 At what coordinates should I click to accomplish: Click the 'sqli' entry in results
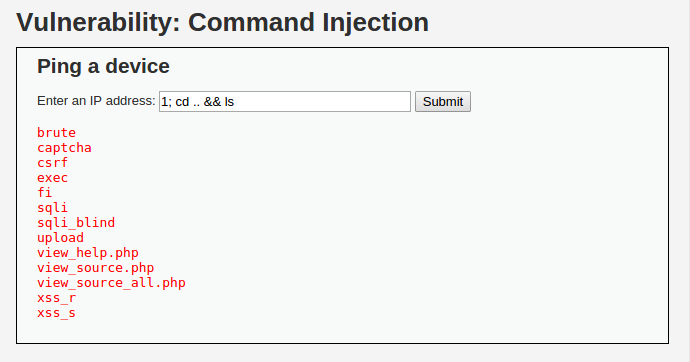[52, 207]
